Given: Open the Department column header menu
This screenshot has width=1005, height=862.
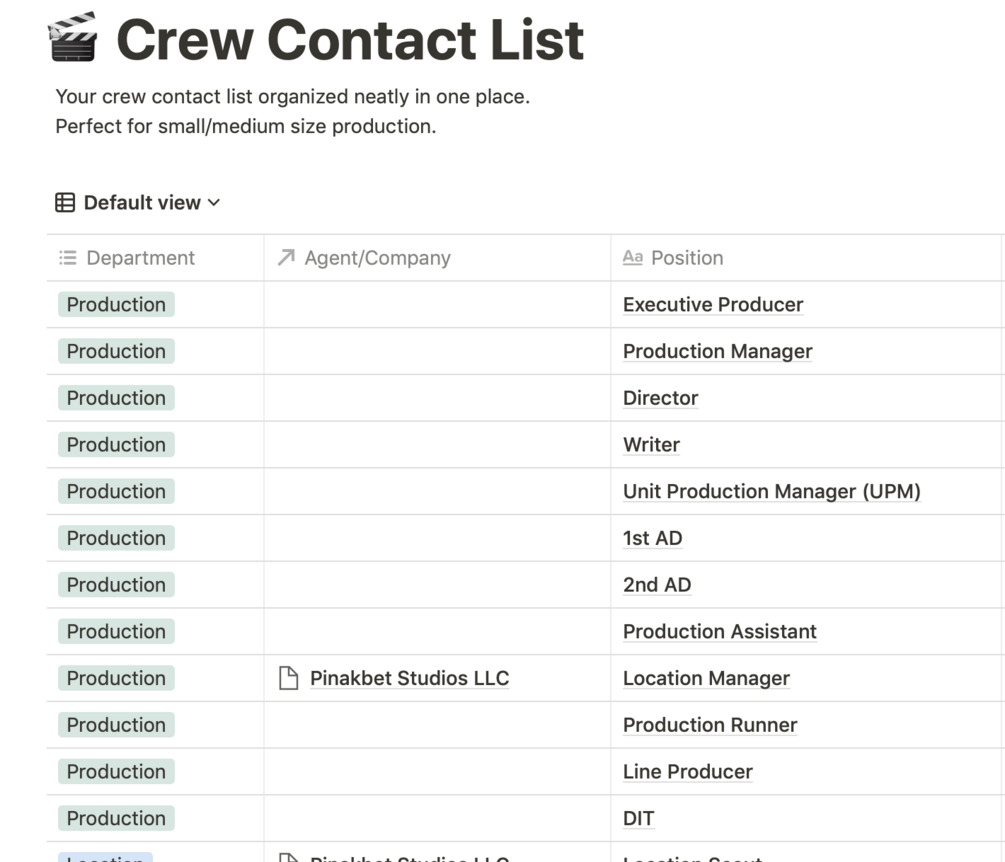Looking at the screenshot, I should pos(140,258).
